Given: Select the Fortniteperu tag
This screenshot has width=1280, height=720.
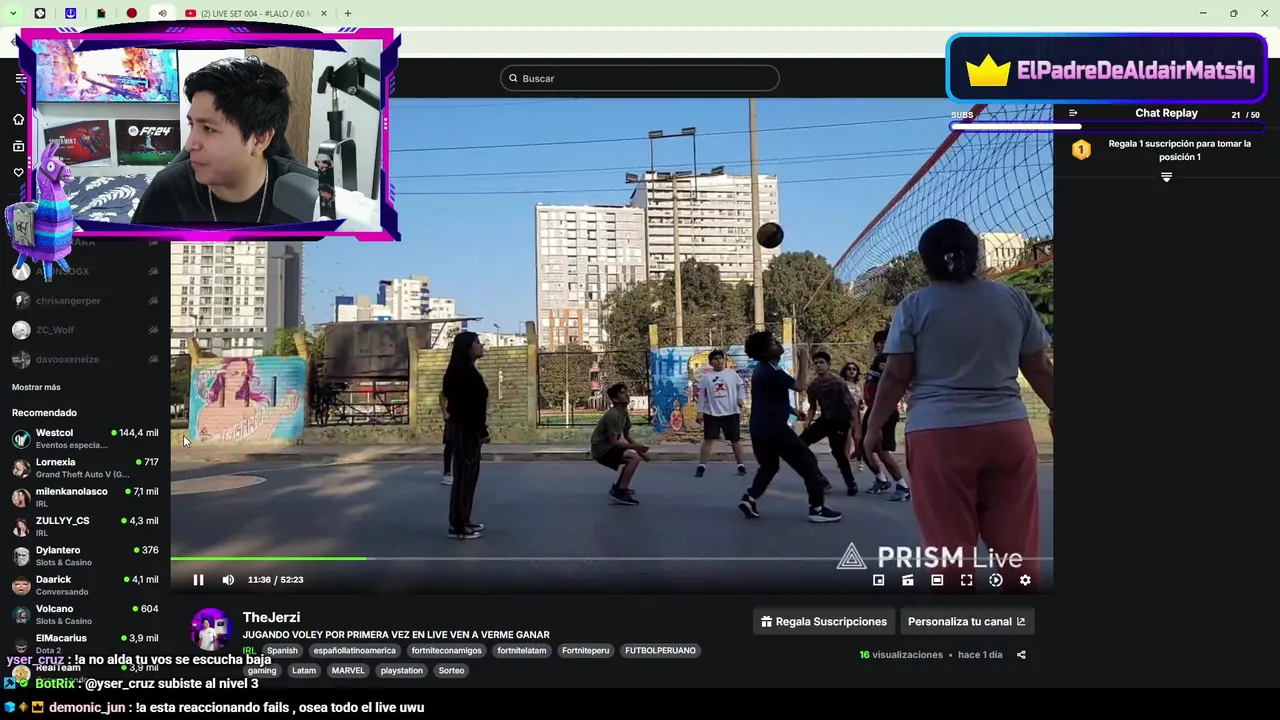Looking at the screenshot, I should tap(585, 650).
